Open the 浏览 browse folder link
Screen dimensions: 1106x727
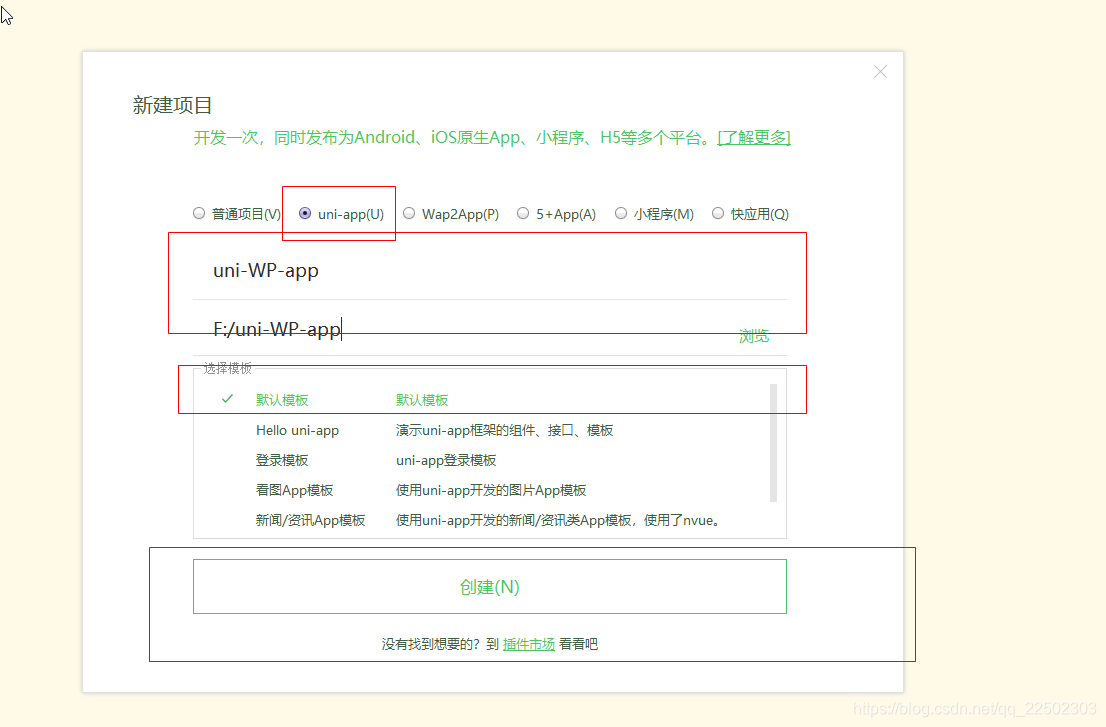754,336
